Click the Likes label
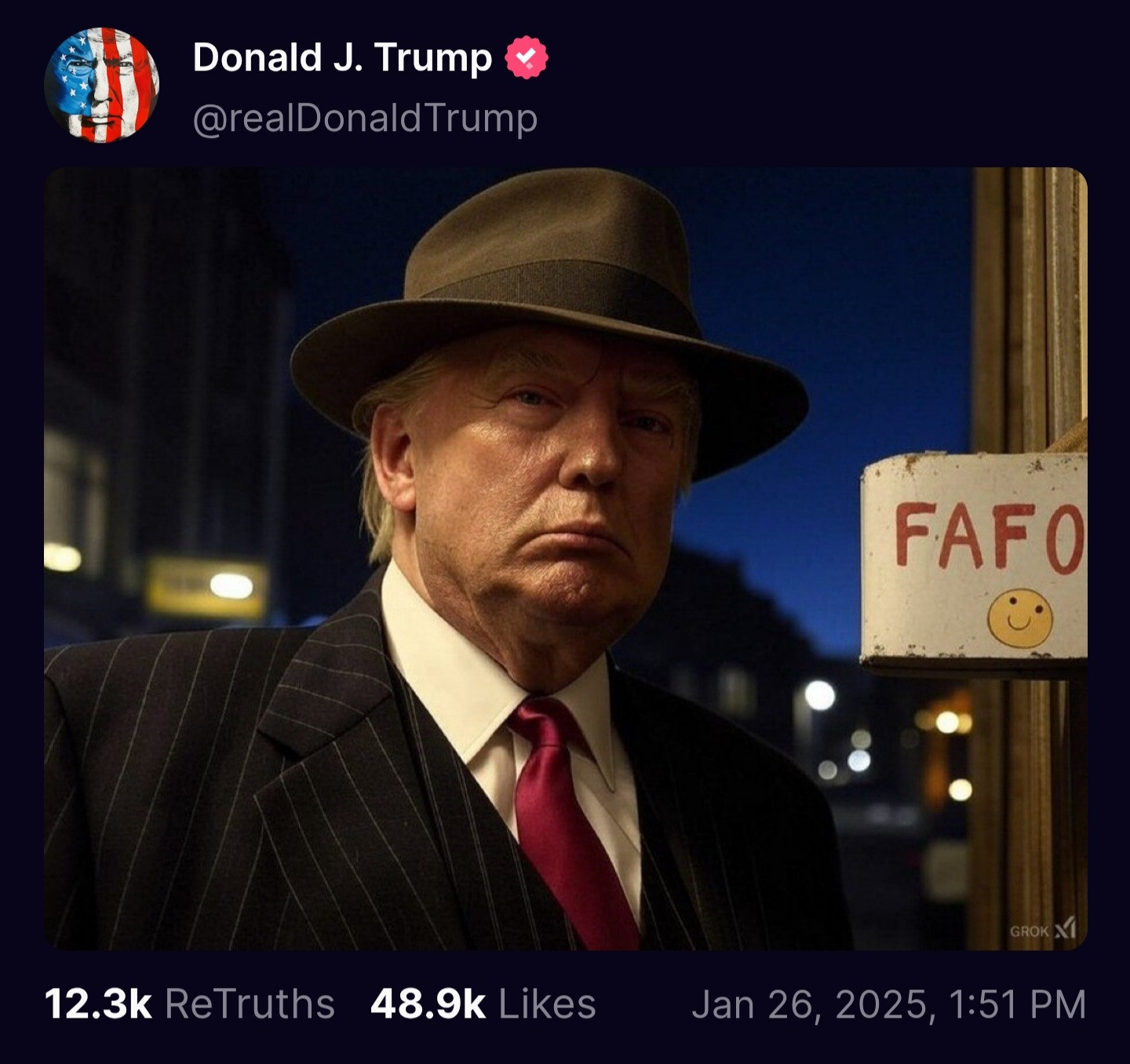1130x1064 pixels. pyautogui.click(x=547, y=1004)
